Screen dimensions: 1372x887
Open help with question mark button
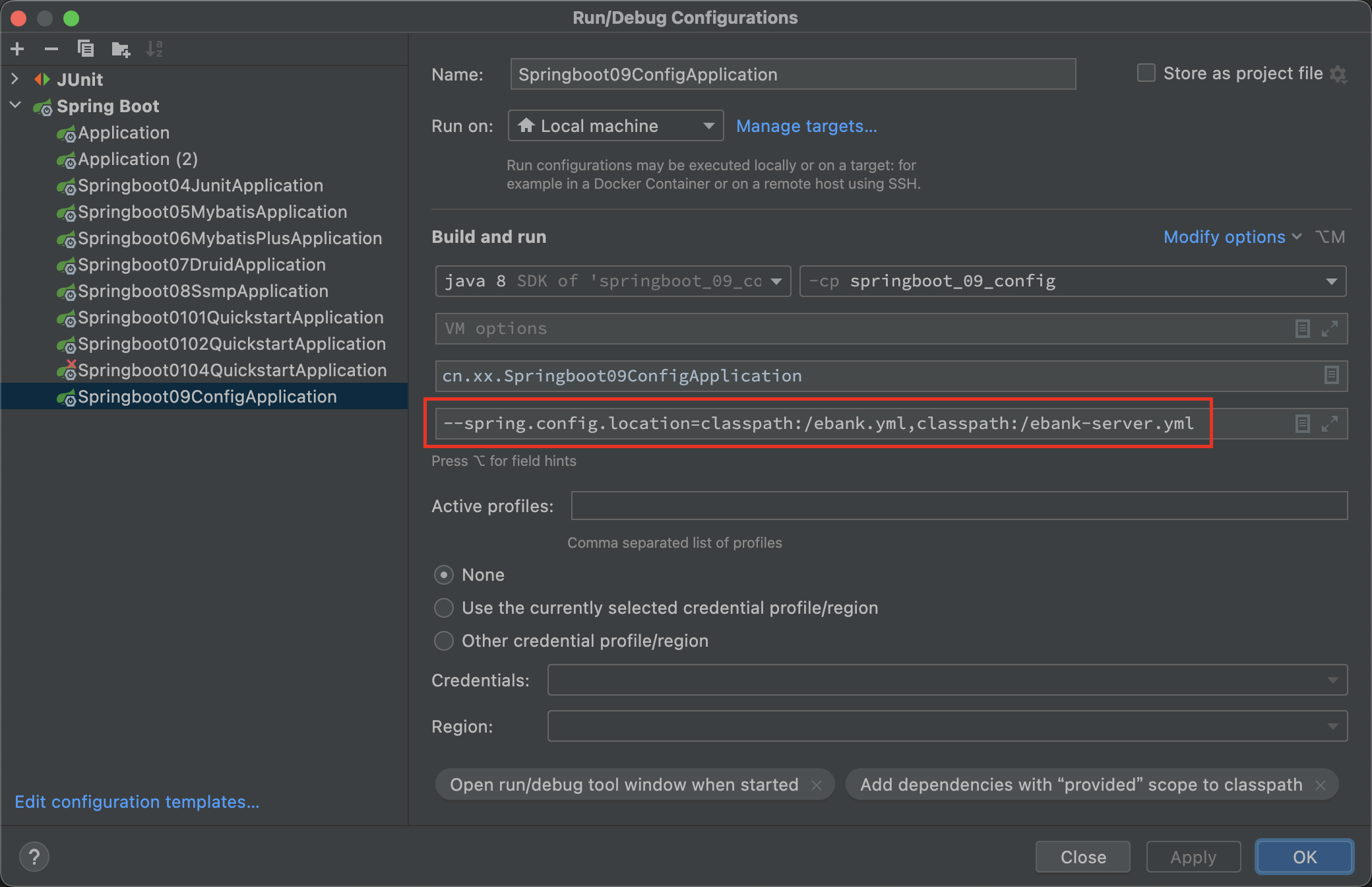[34, 857]
